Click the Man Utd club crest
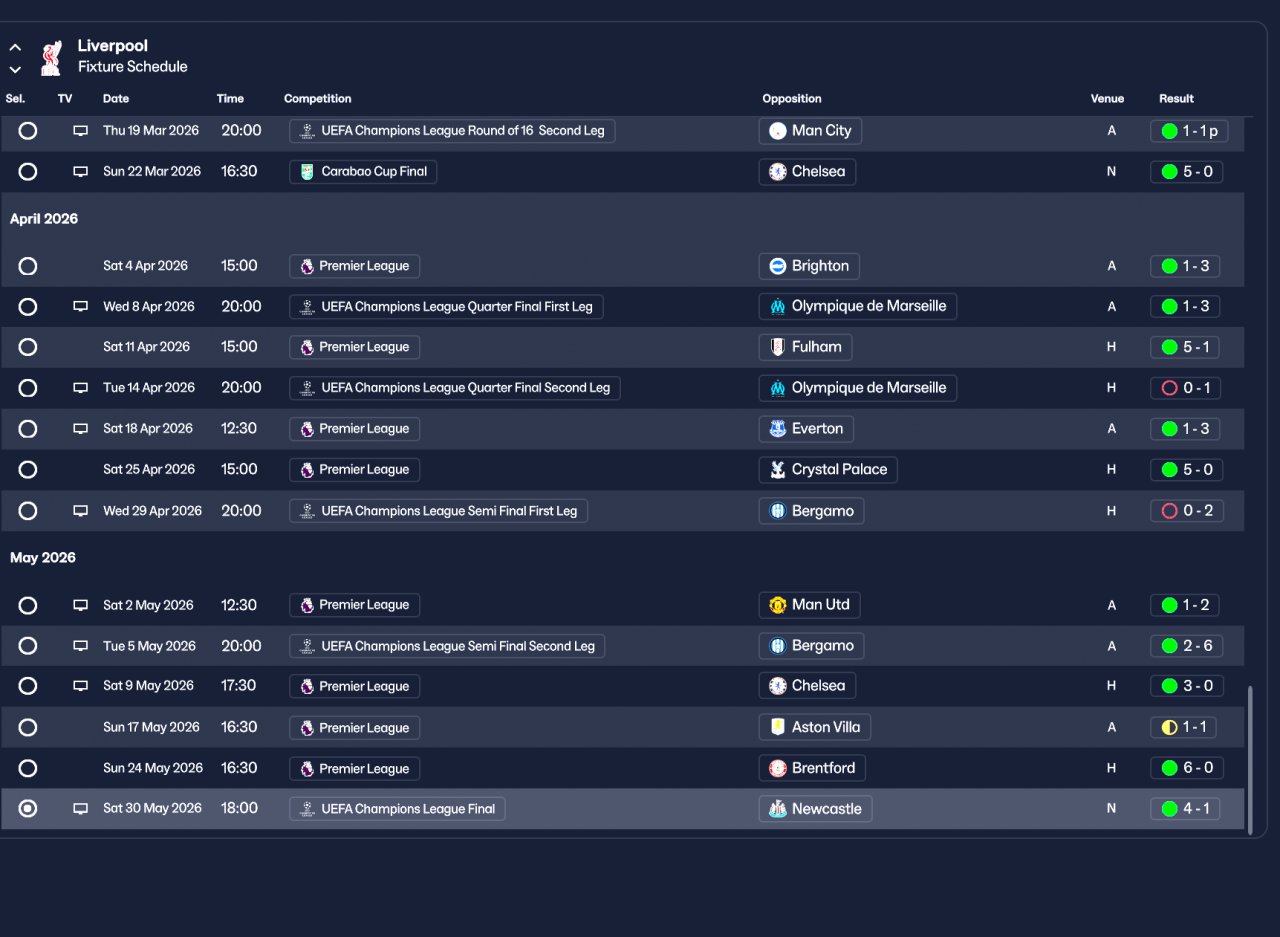Screen dimensions: 1280x937 click(x=778, y=605)
